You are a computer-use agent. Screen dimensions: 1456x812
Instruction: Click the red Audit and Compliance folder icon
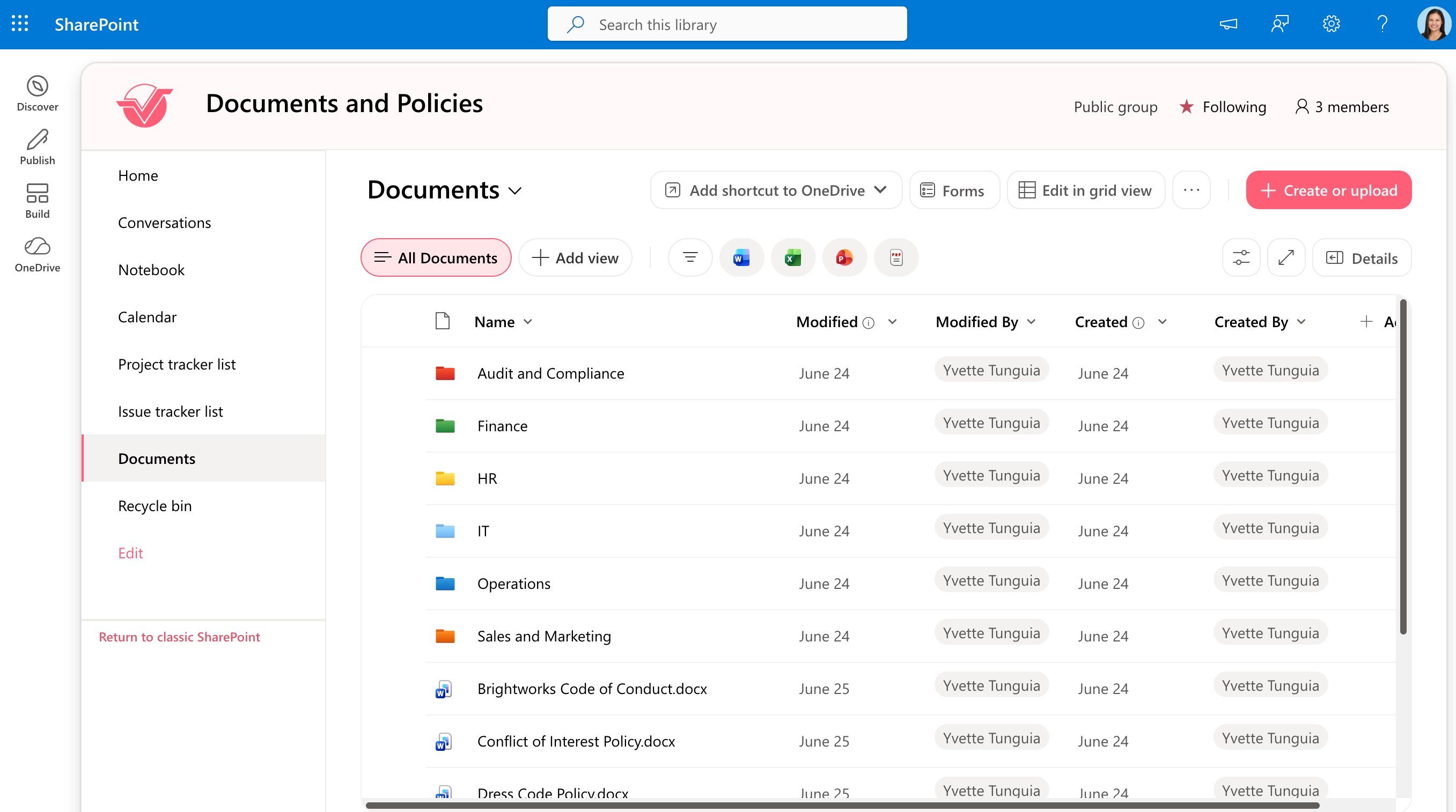coord(445,373)
